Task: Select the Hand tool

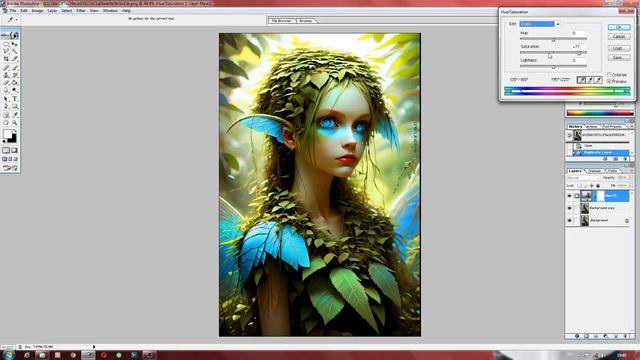Action: point(6,122)
